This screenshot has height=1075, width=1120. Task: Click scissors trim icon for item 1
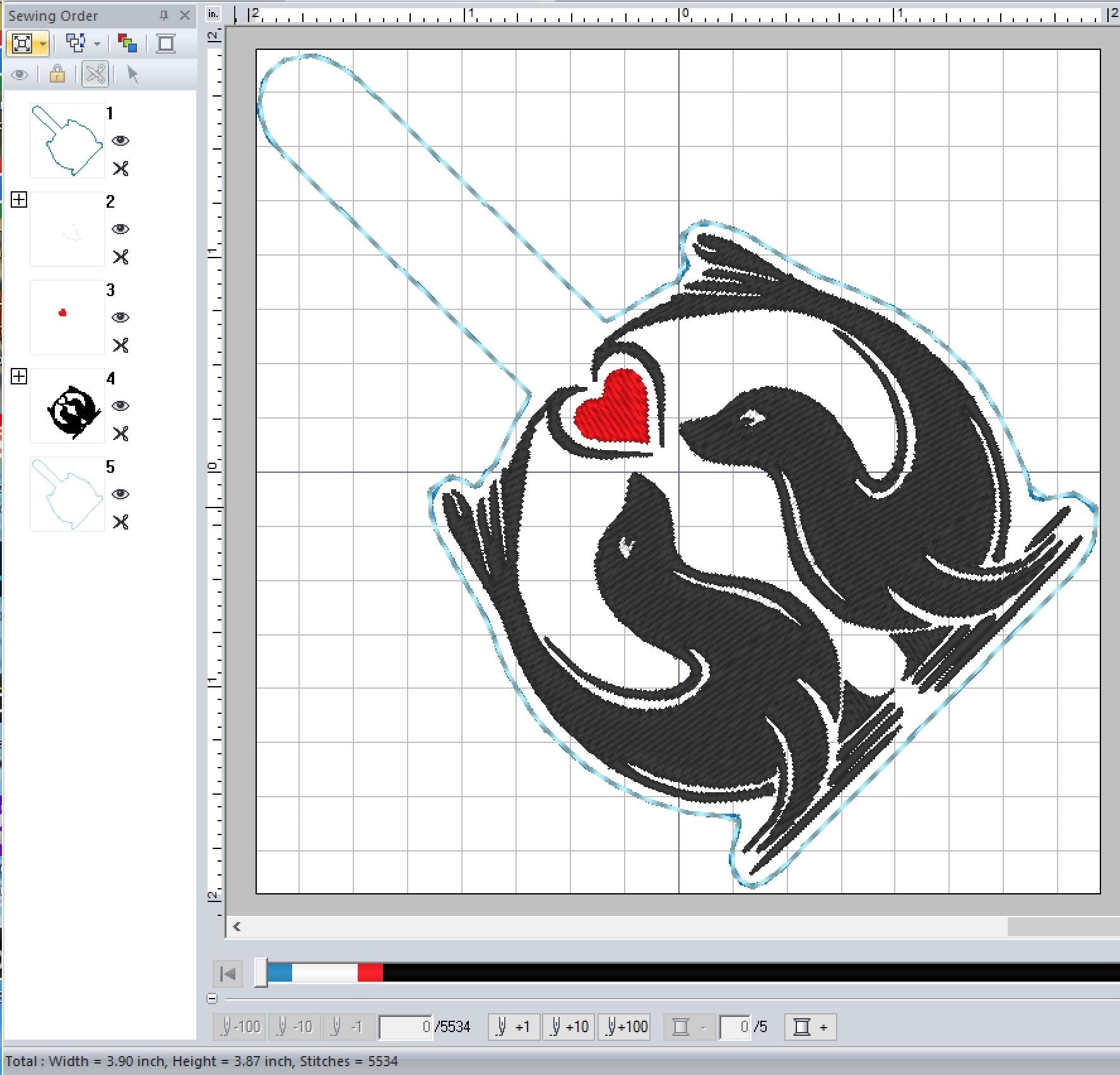(x=121, y=169)
